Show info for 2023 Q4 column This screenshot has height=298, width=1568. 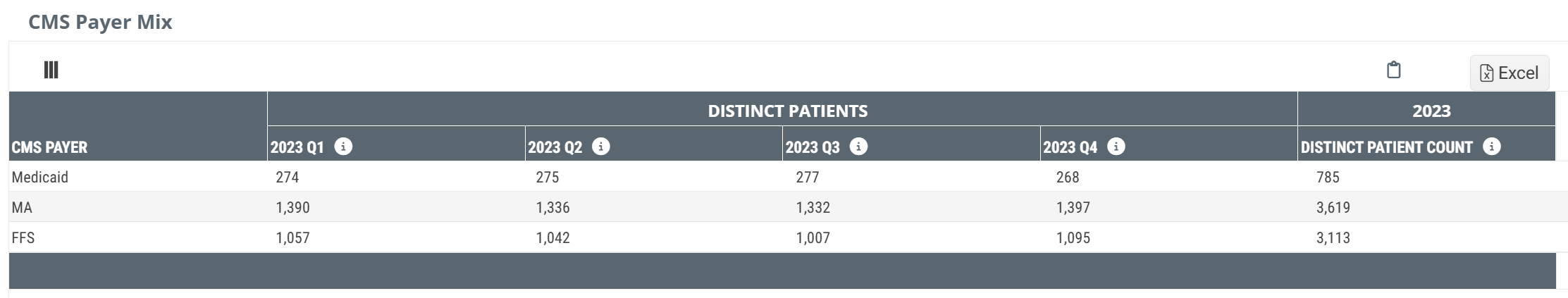tap(1116, 147)
